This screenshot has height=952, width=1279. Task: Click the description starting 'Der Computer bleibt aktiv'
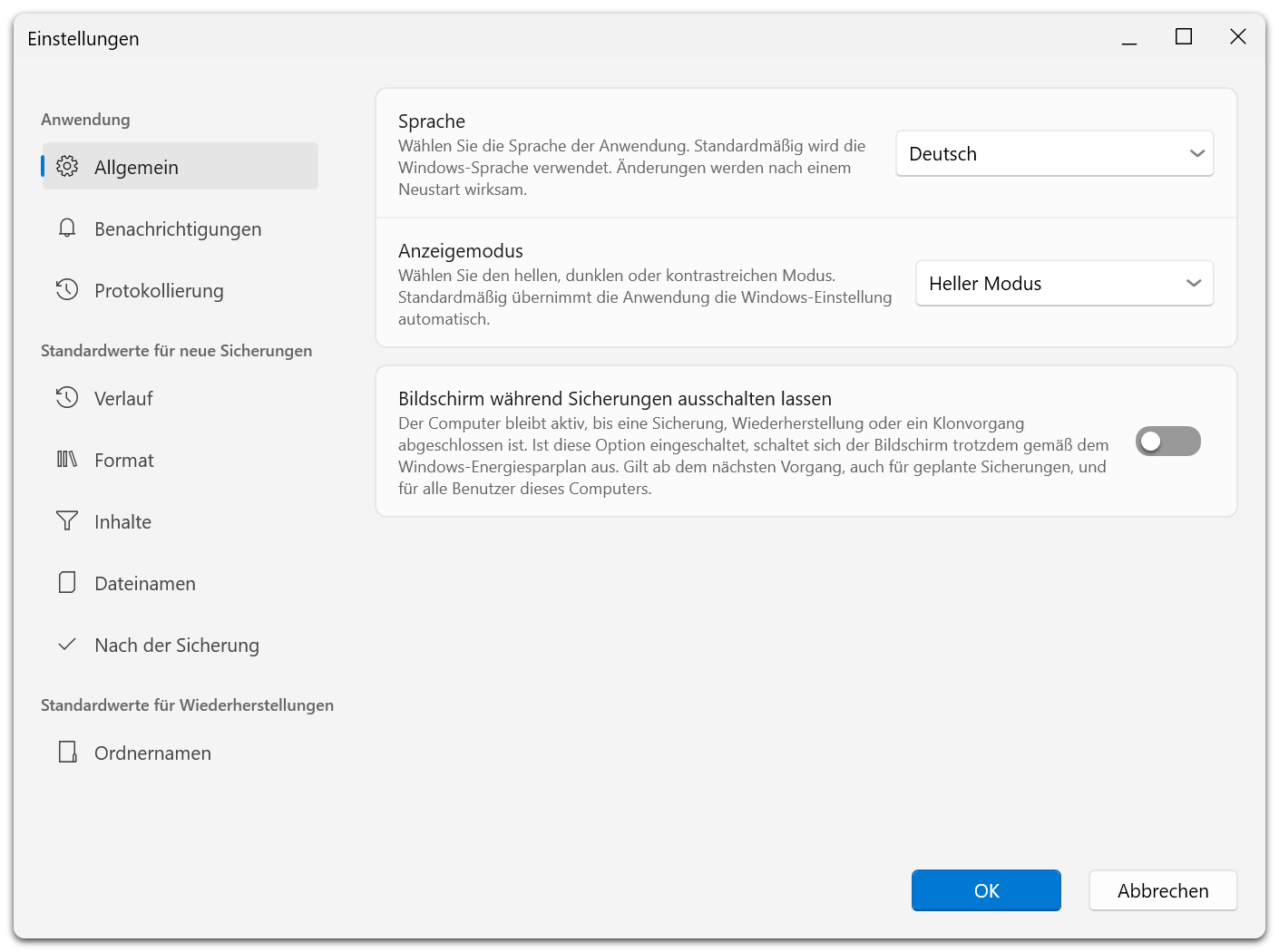pyautogui.click(x=754, y=456)
